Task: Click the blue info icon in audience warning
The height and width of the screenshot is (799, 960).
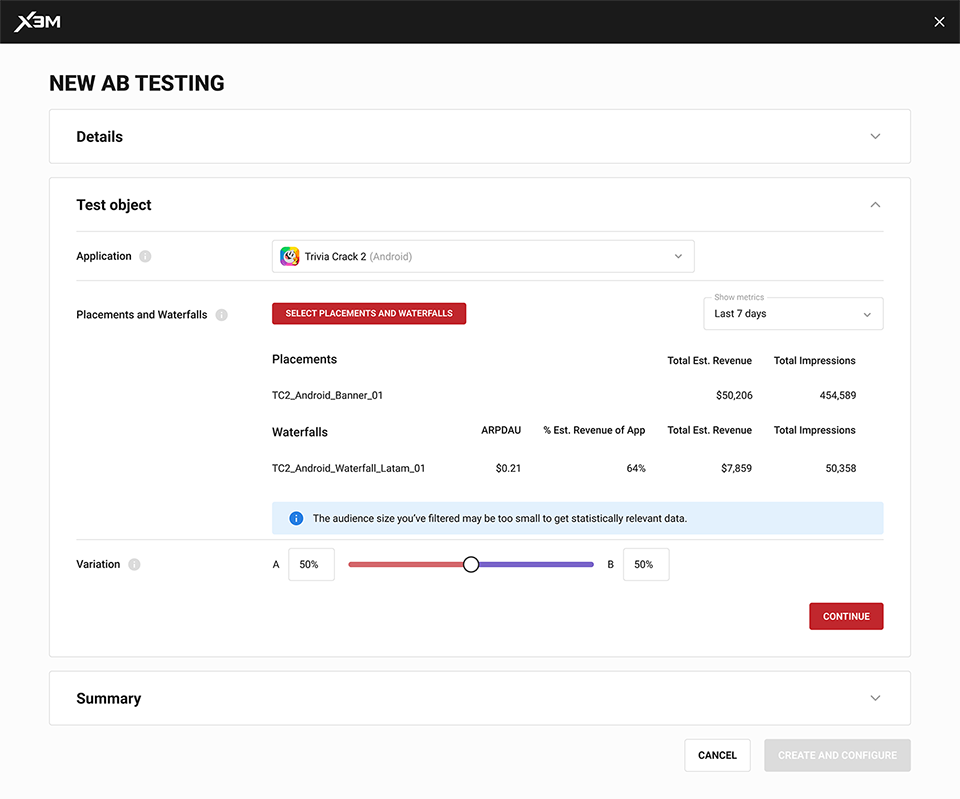Action: [296, 519]
